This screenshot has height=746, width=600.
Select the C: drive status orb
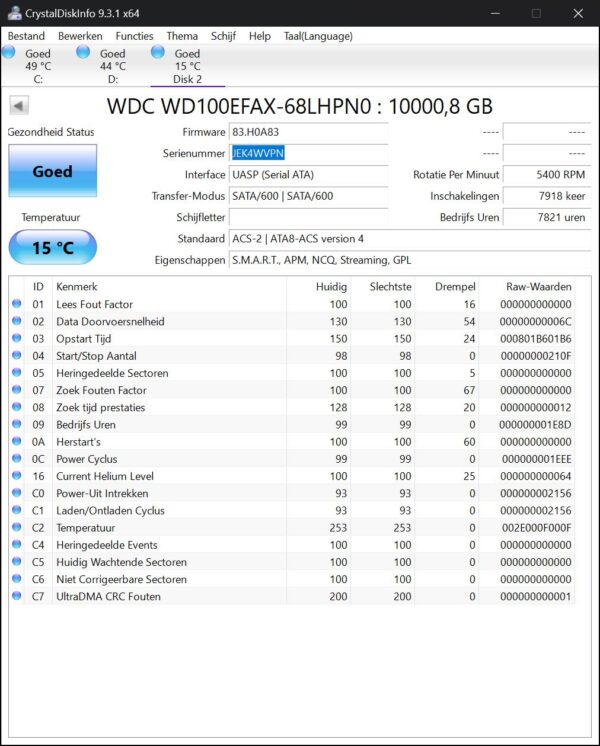pyautogui.click(x=9, y=52)
